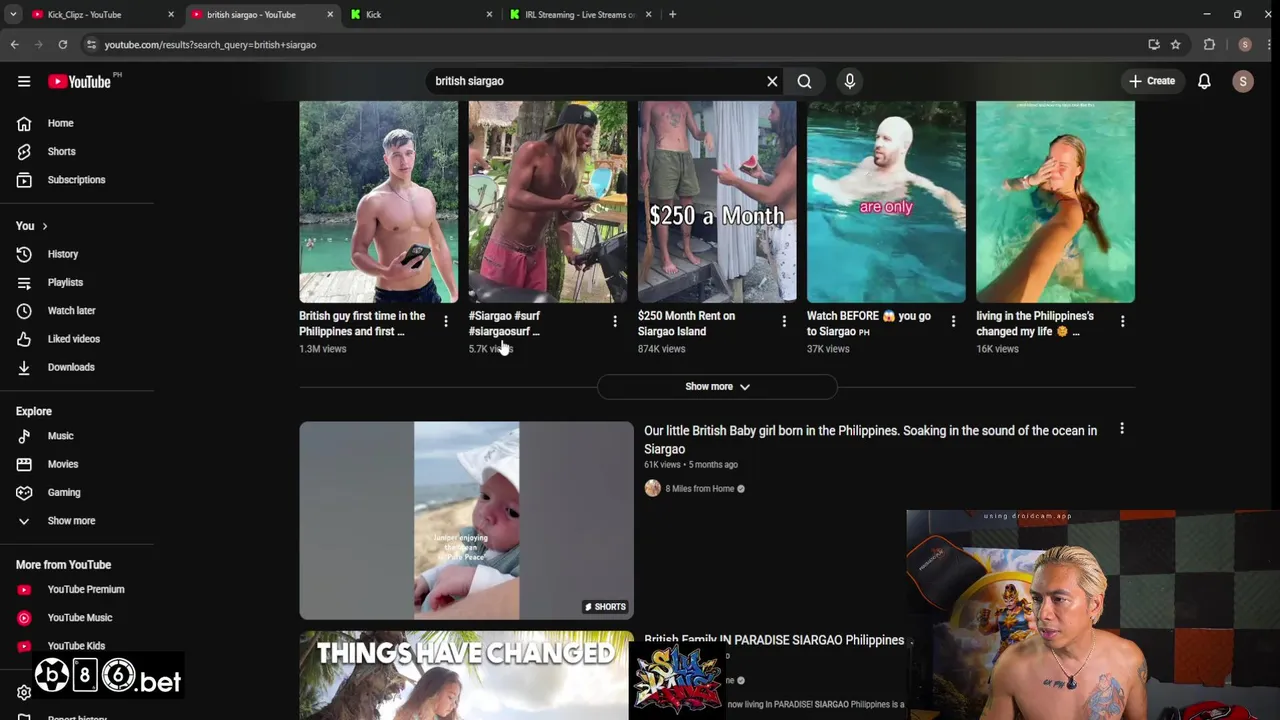
Task: Open the Chrome profile avatar
Action: point(1244,45)
